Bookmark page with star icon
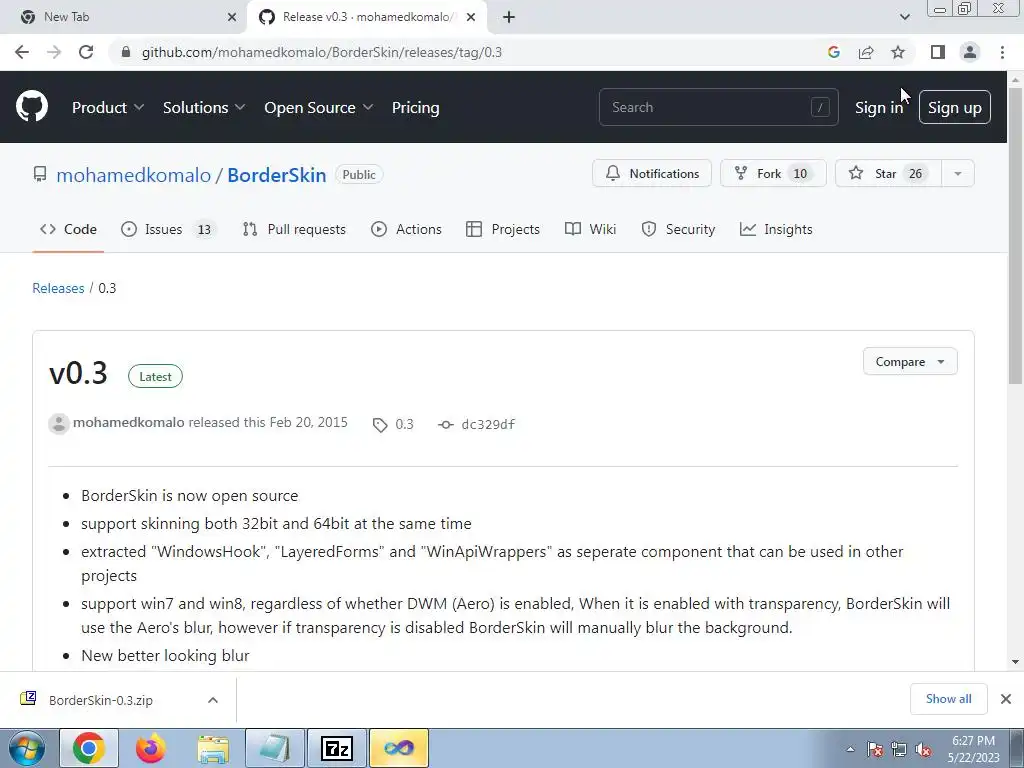 click(898, 52)
